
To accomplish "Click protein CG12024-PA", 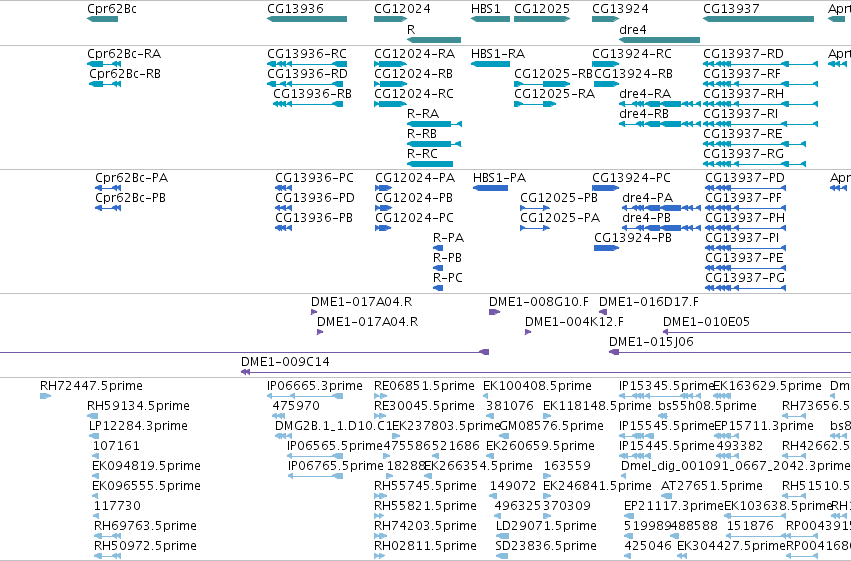I will (384, 188).
